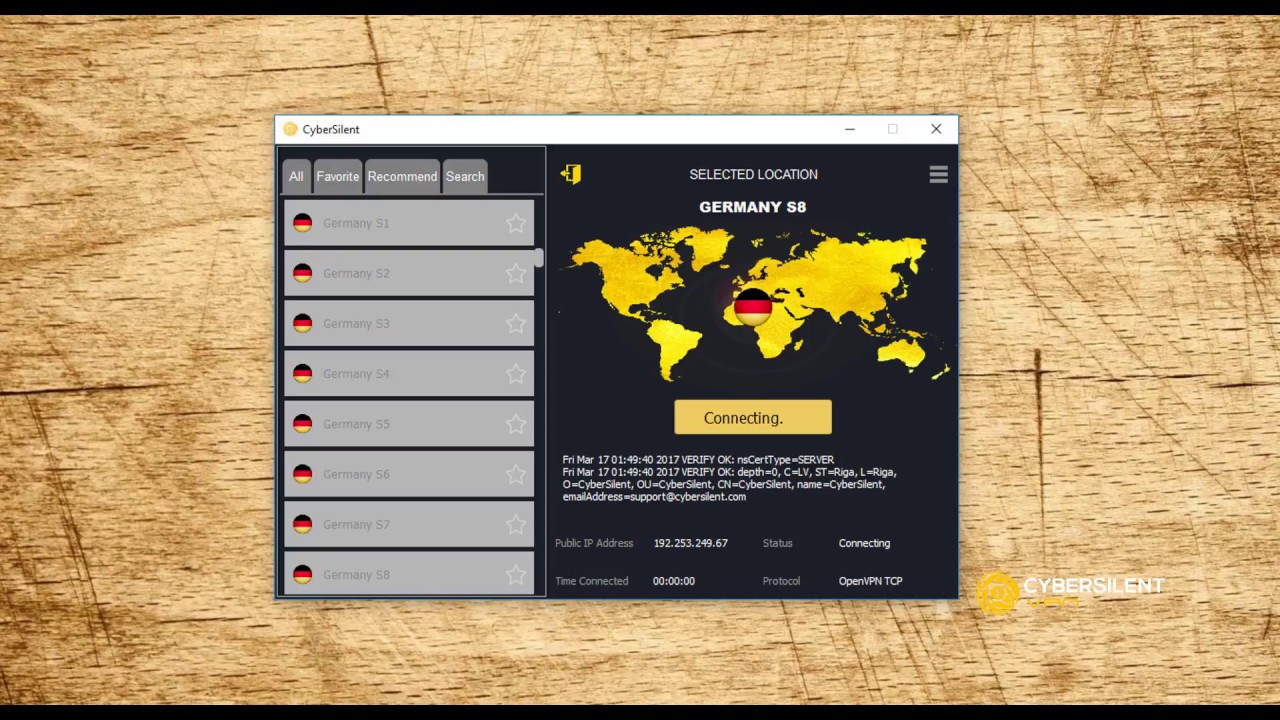Click the Public IP Address label
The height and width of the screenshot is (720, 1280).
(x=594, y=543)
